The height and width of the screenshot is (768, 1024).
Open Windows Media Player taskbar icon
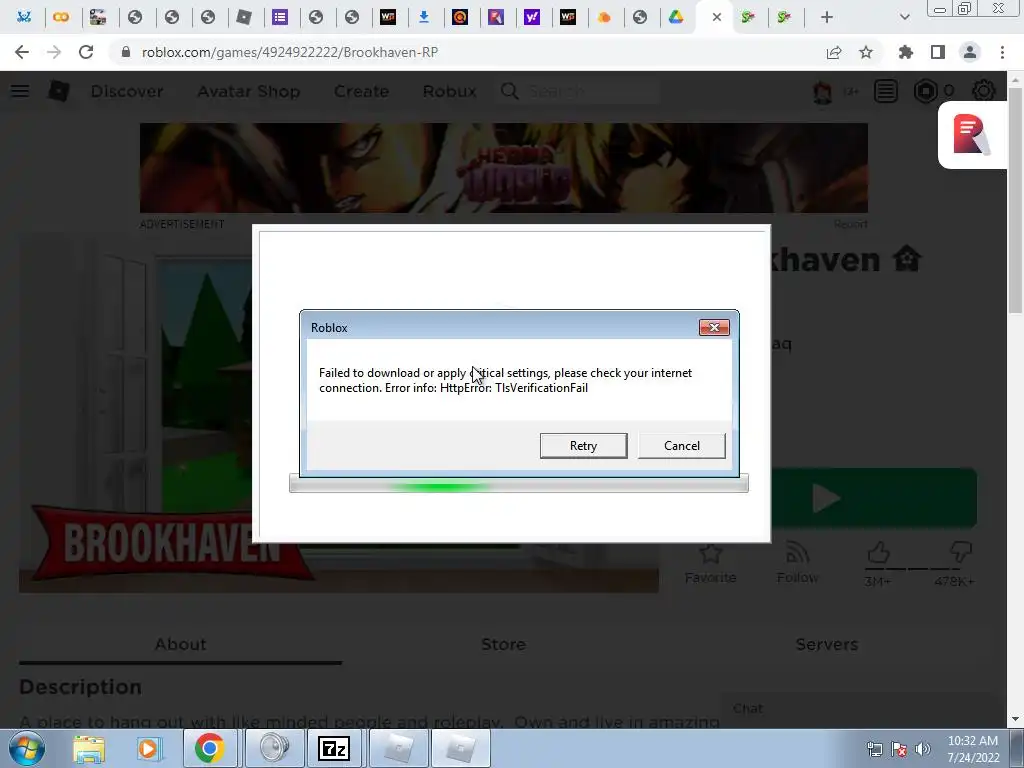coord(148,748)
